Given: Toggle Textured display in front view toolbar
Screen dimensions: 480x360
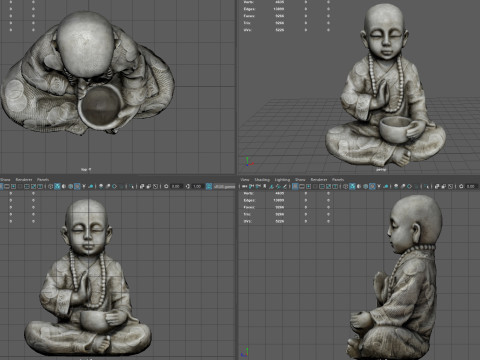Looking at the screenshot, I should [x=77, y=186].
